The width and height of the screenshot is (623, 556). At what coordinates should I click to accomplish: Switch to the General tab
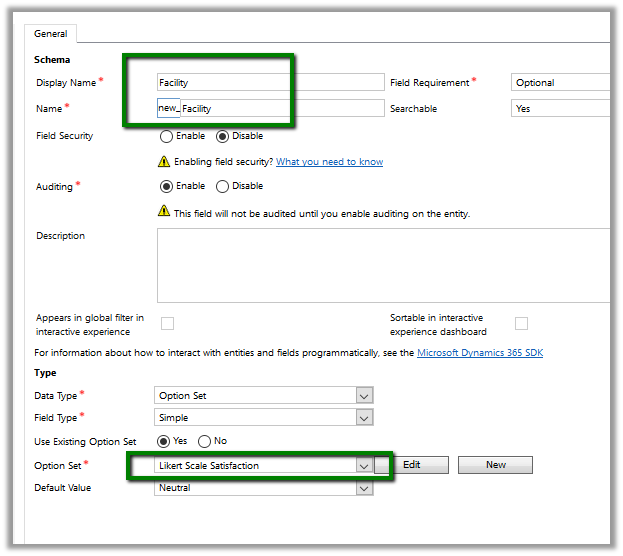(51, 33)
